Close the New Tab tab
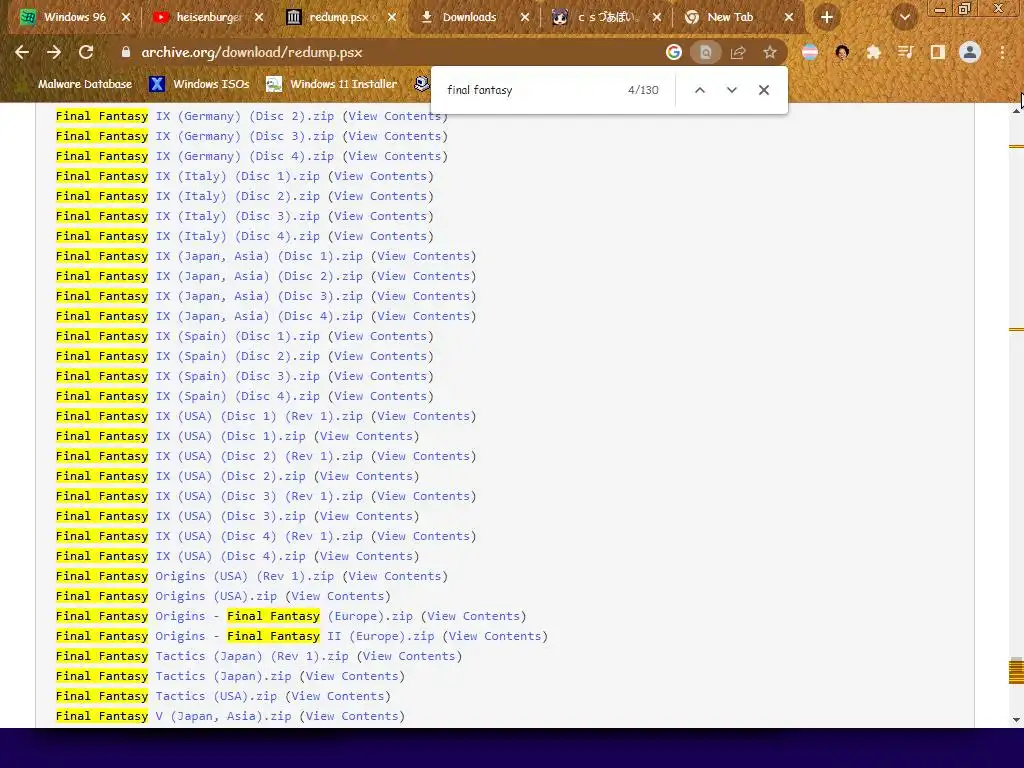1024x768 pixels. [x=789, y=18]
